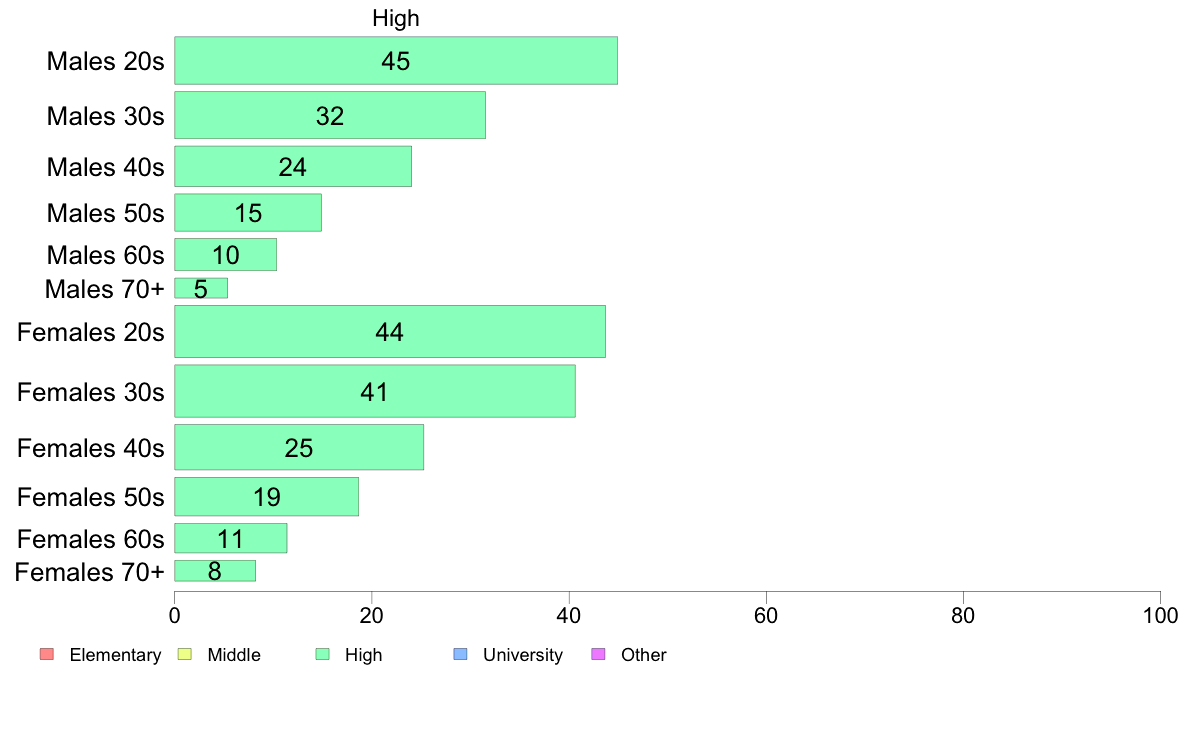Click the University legend label text
This screenshot has height=736, width=1188.
(x=523, y=655)
